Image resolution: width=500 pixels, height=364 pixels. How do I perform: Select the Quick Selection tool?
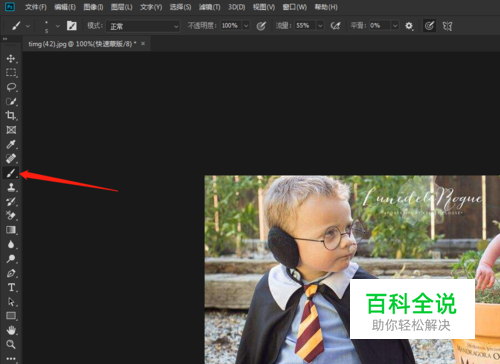coord(11,101)
